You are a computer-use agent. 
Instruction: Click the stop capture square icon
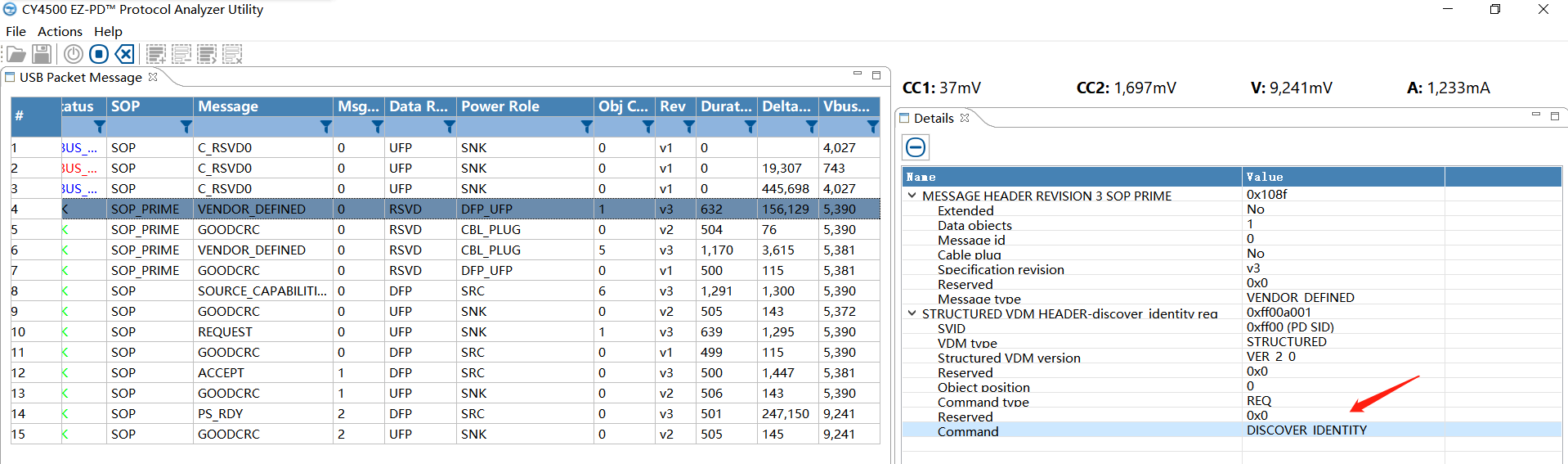[x=99, y=54]
